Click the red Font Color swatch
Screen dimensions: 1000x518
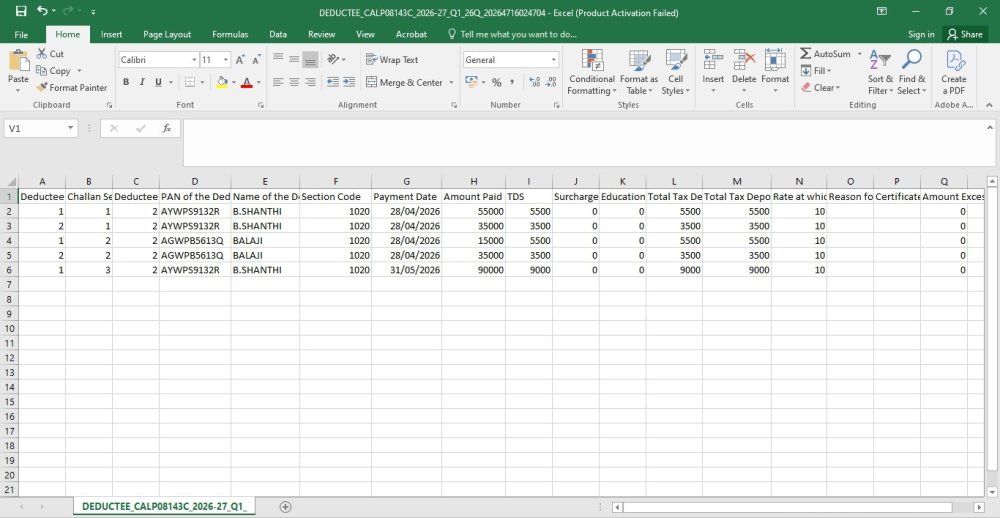(246, 82)
